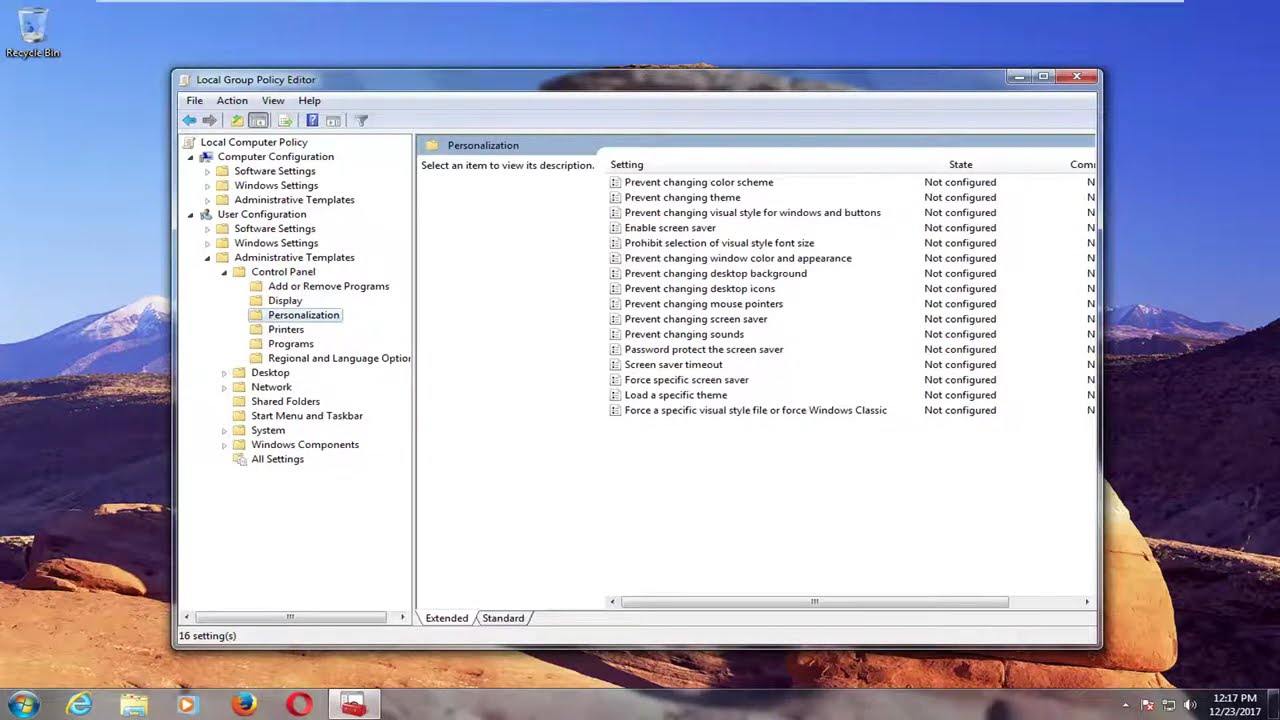Viewport: 1280px width, 720px height.
Task: Toggle Show/Hide Console Tree toolbar icon
Action: pos(258,121)
